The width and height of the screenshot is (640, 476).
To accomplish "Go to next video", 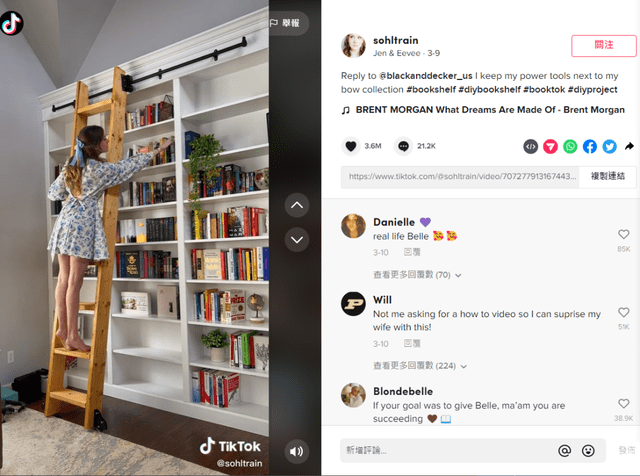I will [297, 239].
